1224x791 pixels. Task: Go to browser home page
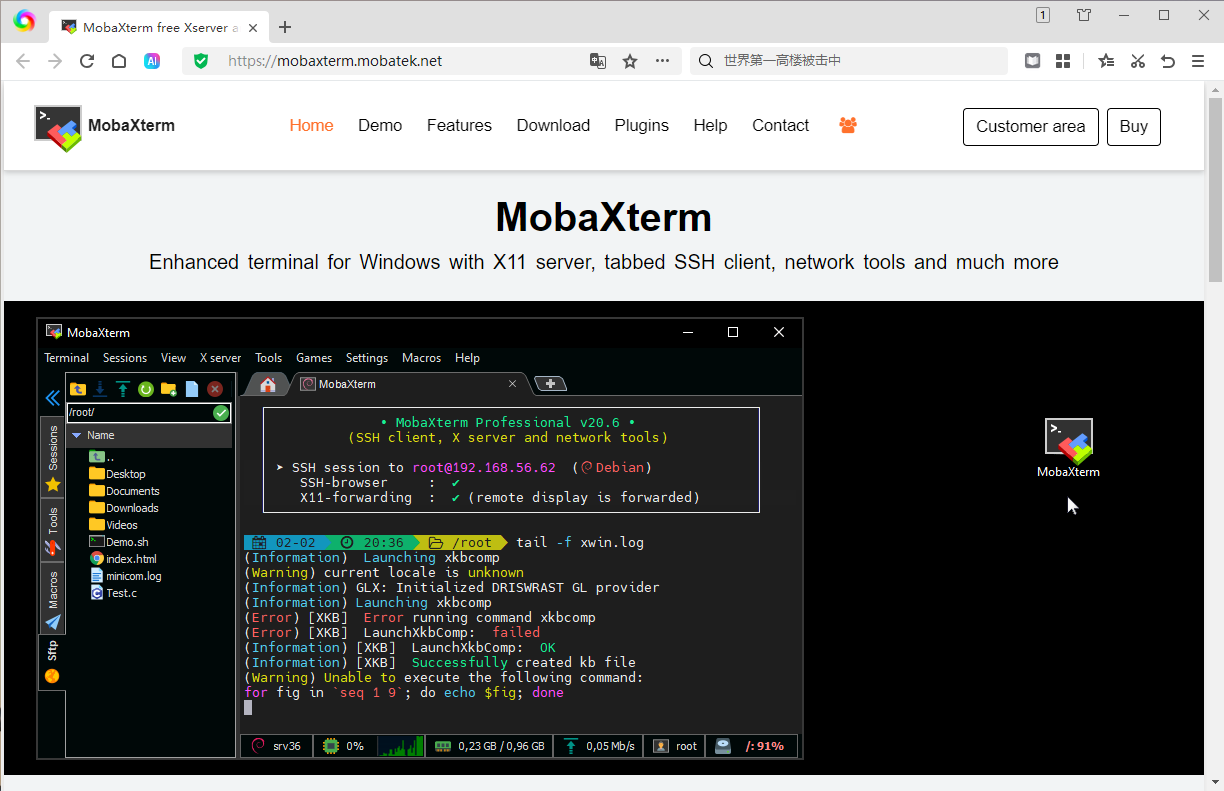(x=119, y=61)
